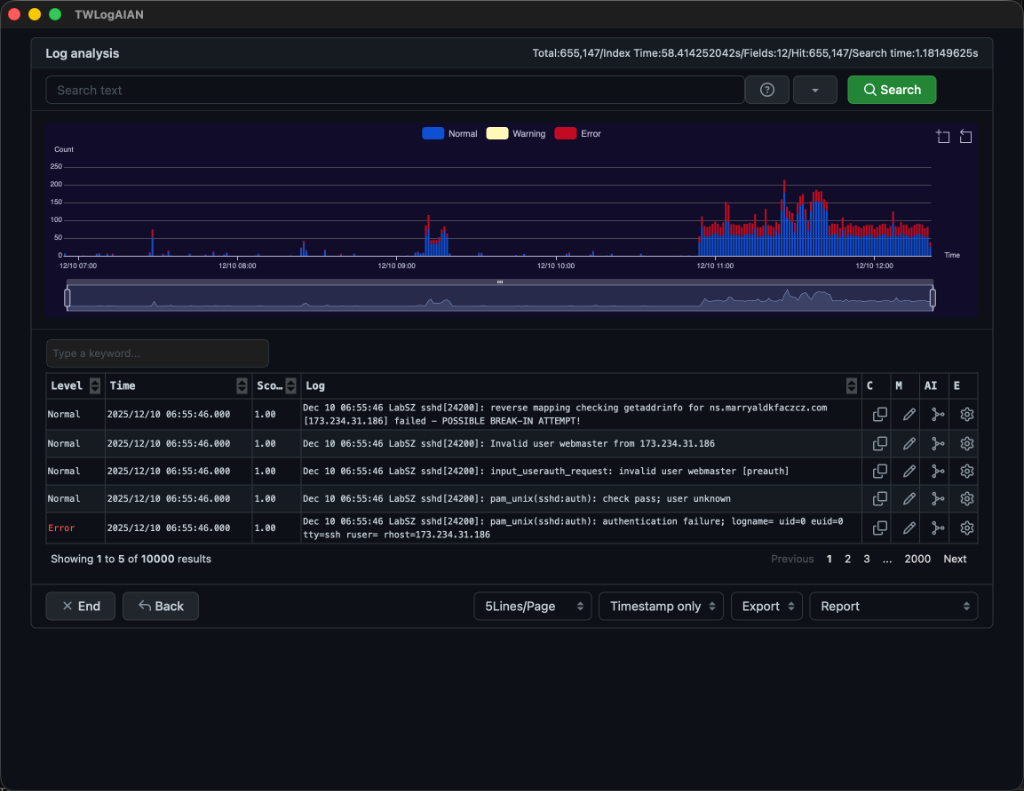The height and width of the screenshot is (791, 1024).
Task: Edit memo for input_userauth_request row
Action: pos(908,471)
